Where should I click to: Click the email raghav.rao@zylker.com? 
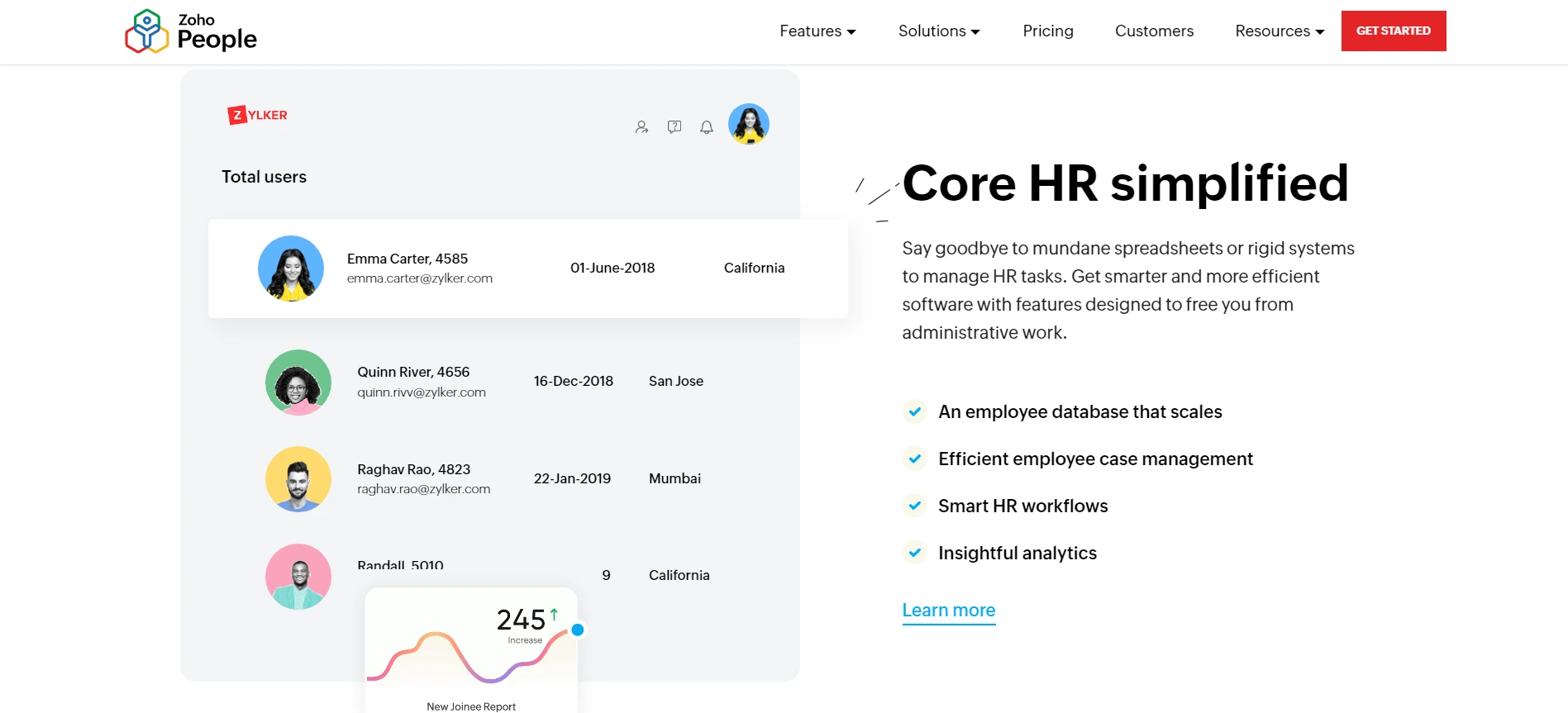pos(424,489)
